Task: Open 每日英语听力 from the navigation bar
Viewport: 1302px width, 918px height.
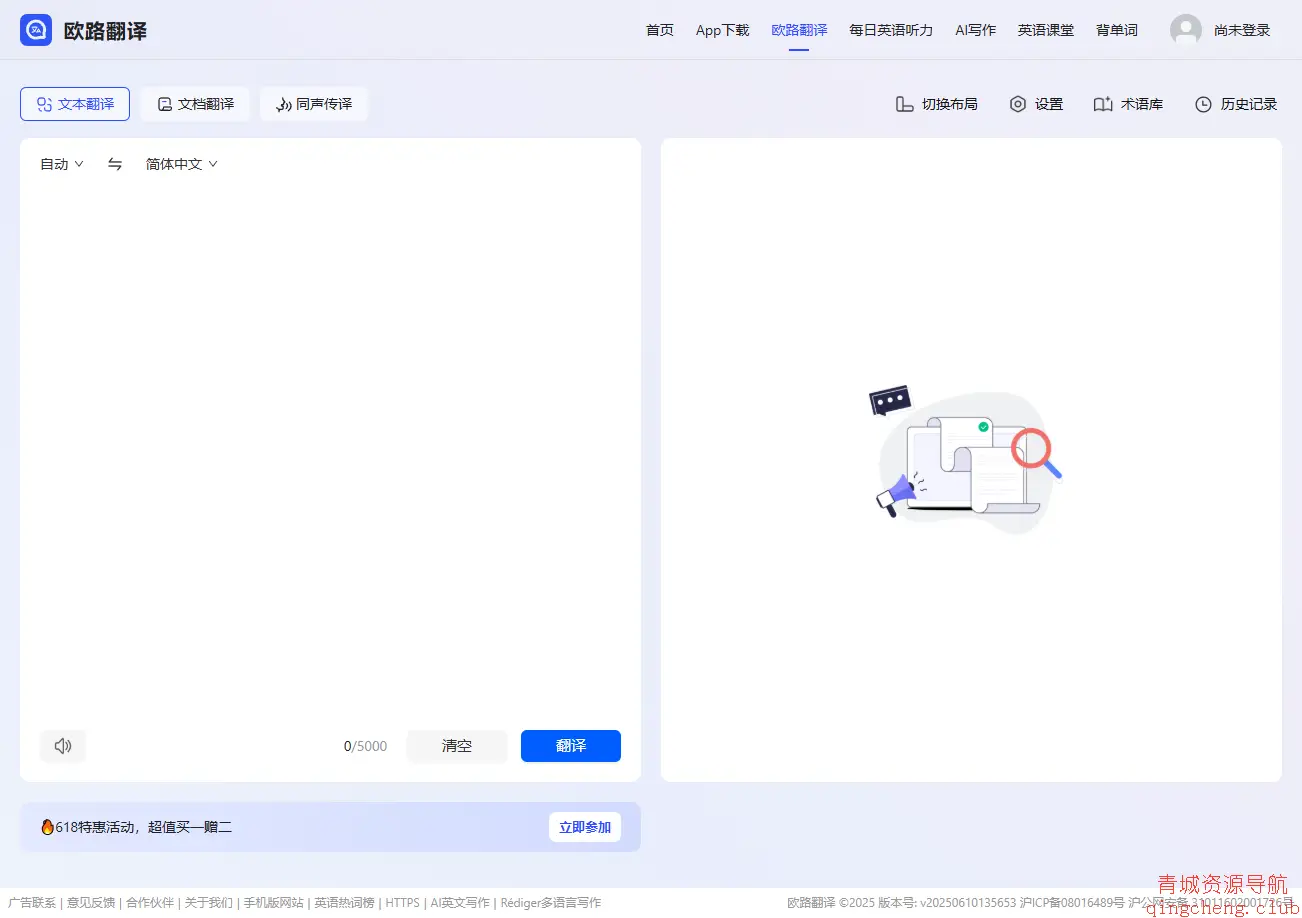Action: (890, 30)
